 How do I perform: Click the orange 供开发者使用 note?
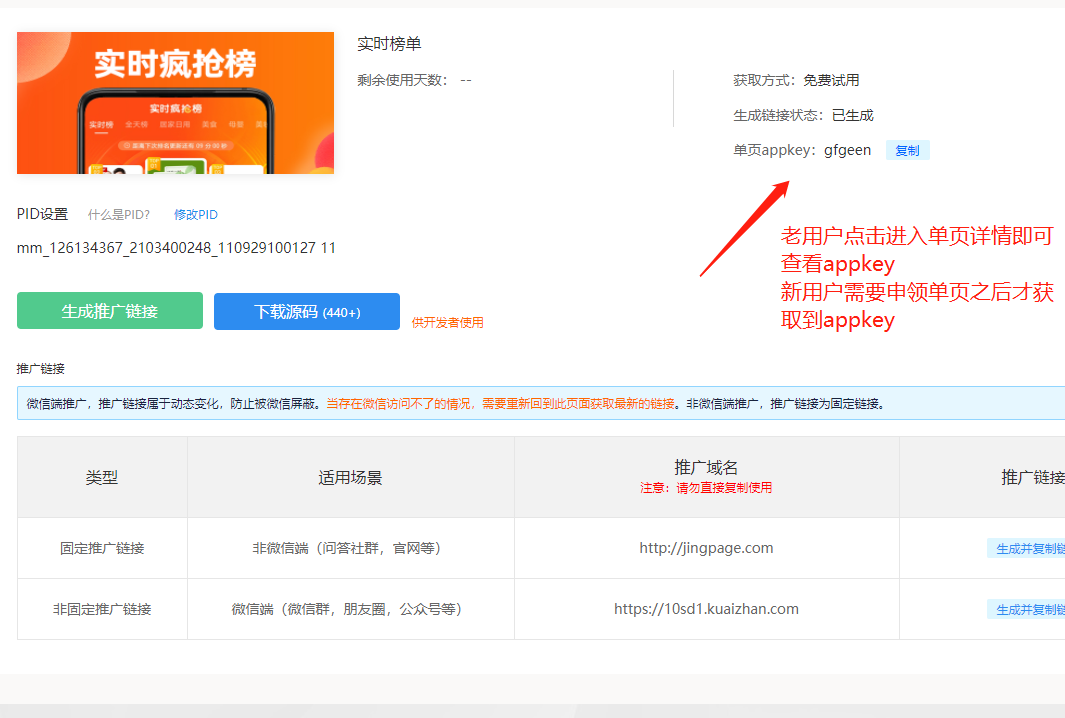tap(447, 322)
